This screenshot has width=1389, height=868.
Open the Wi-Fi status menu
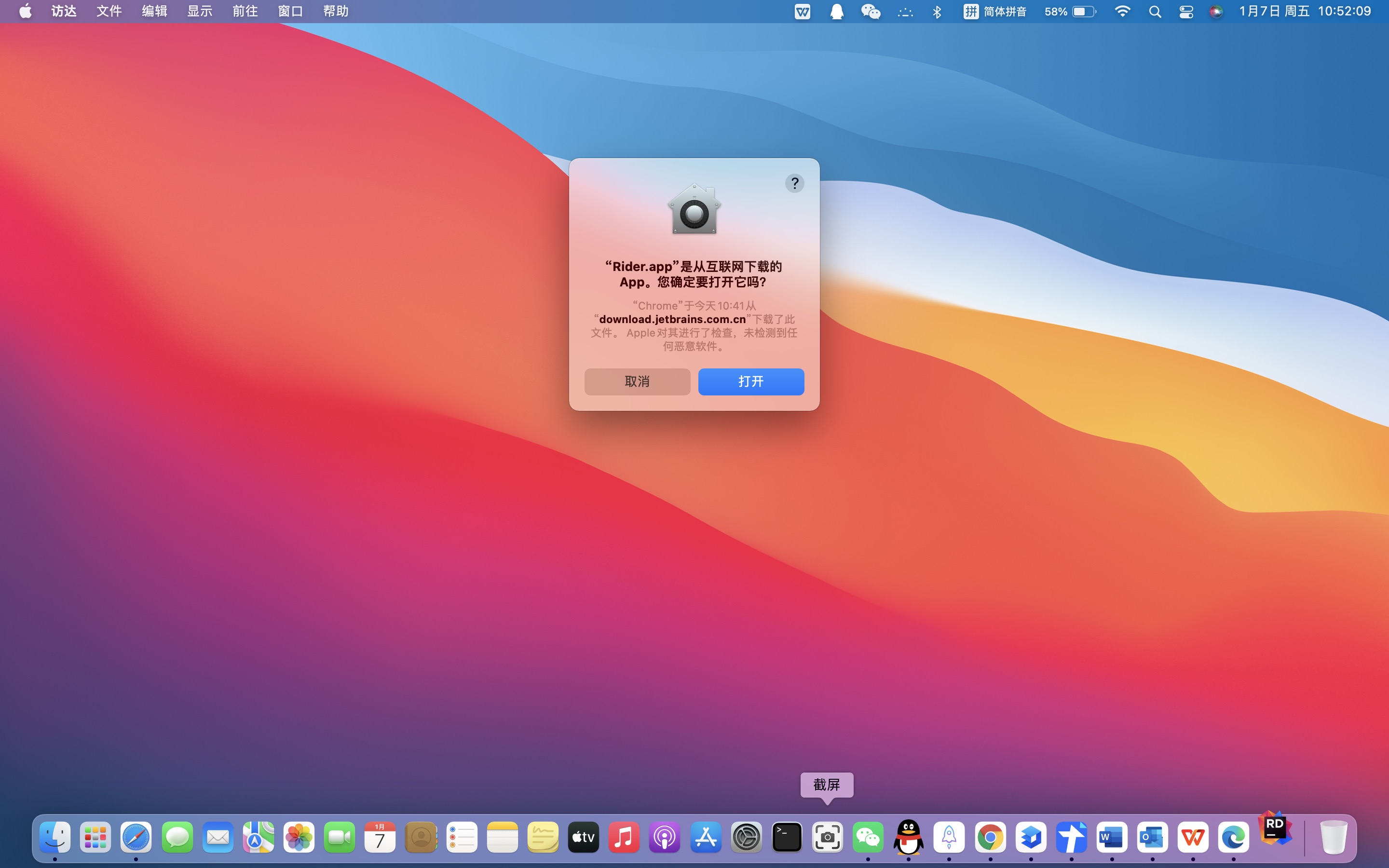(x=1122, y=12)
